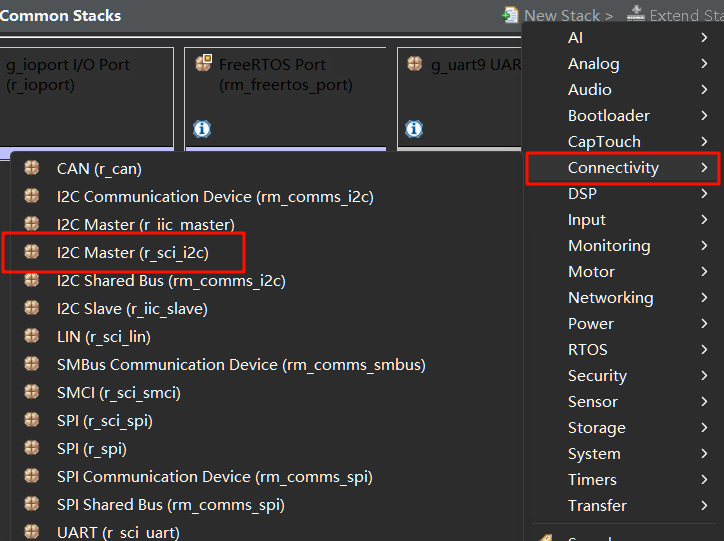The image size is (724, 541).
Task: Expand the Timers submenu arrow
Action: [704, 480]
